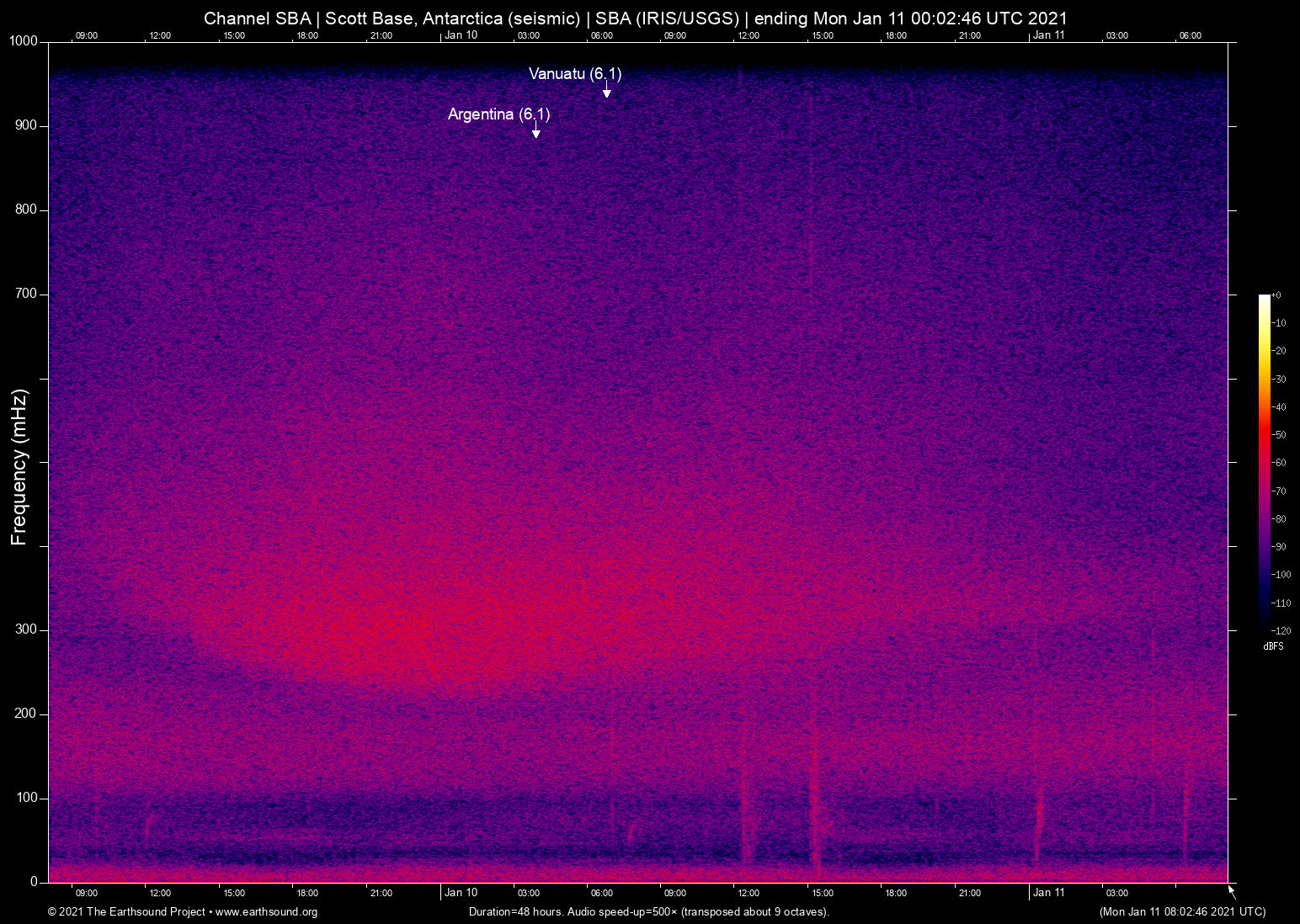
Task: Click the Jan 11 label on bottom axis
Action: click(x=1049, y=893)
